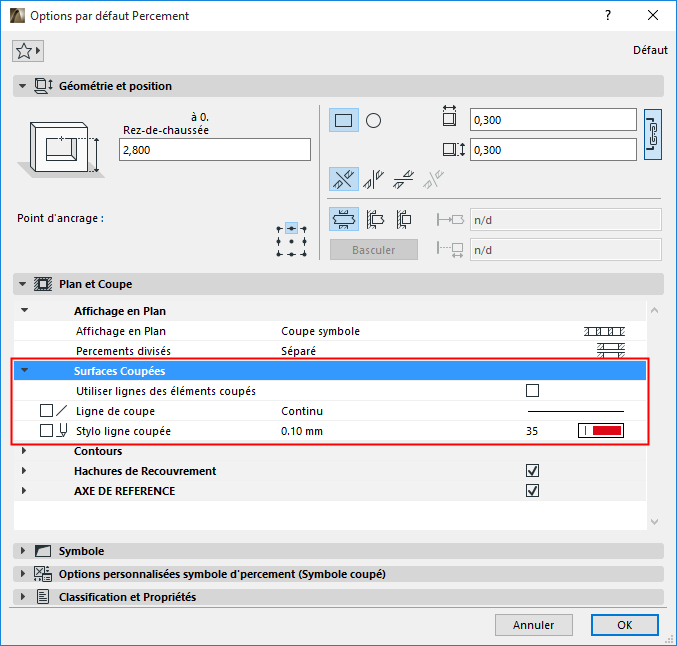Select the rectangular opening shape

(x=344, y=120)
